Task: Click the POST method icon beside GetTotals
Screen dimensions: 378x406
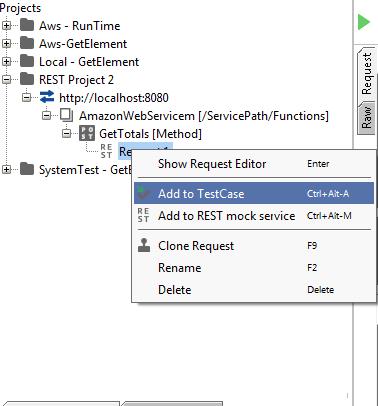Action: [x=87, y=133]
